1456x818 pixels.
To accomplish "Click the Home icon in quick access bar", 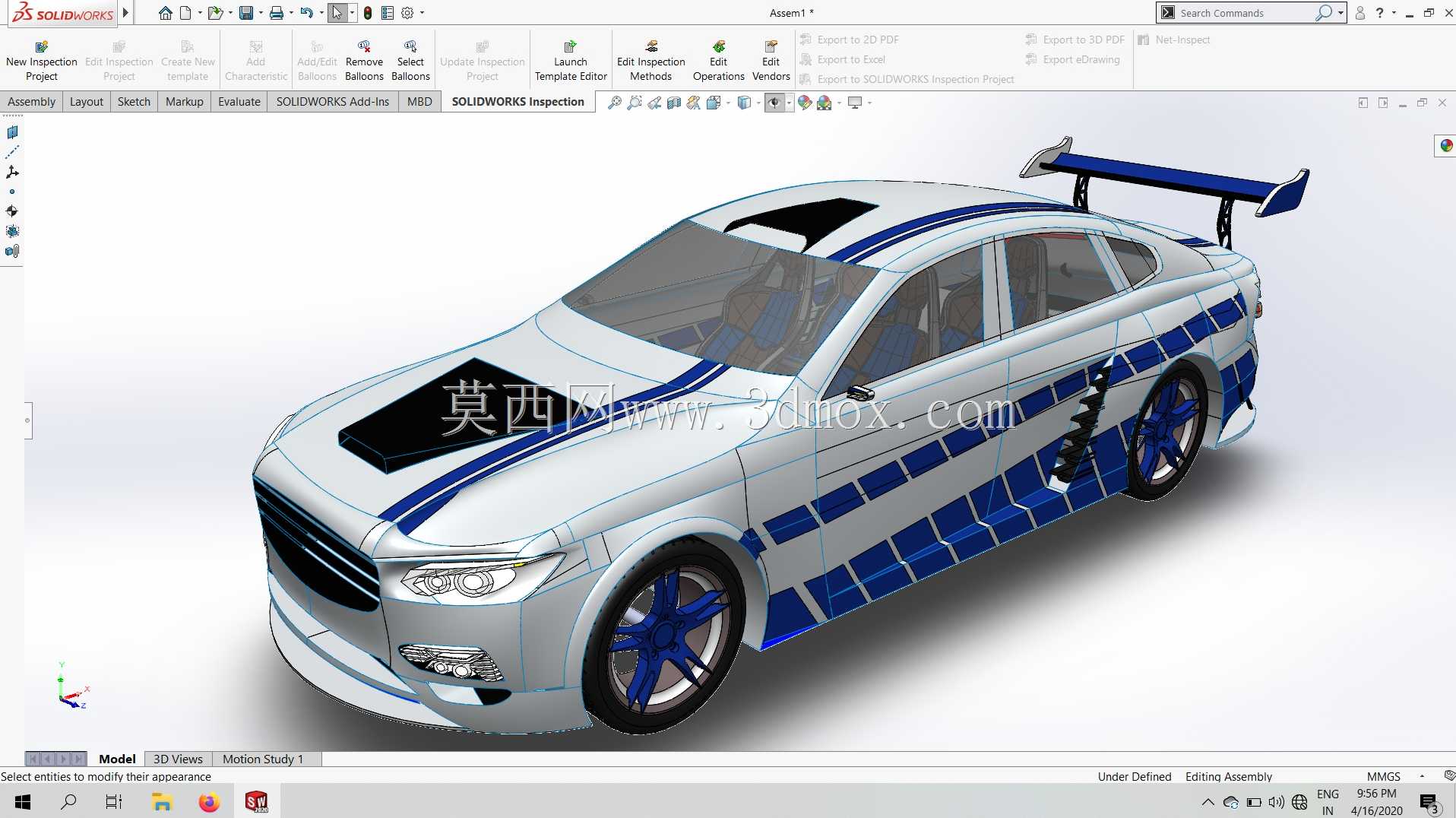I will (165, 13).
